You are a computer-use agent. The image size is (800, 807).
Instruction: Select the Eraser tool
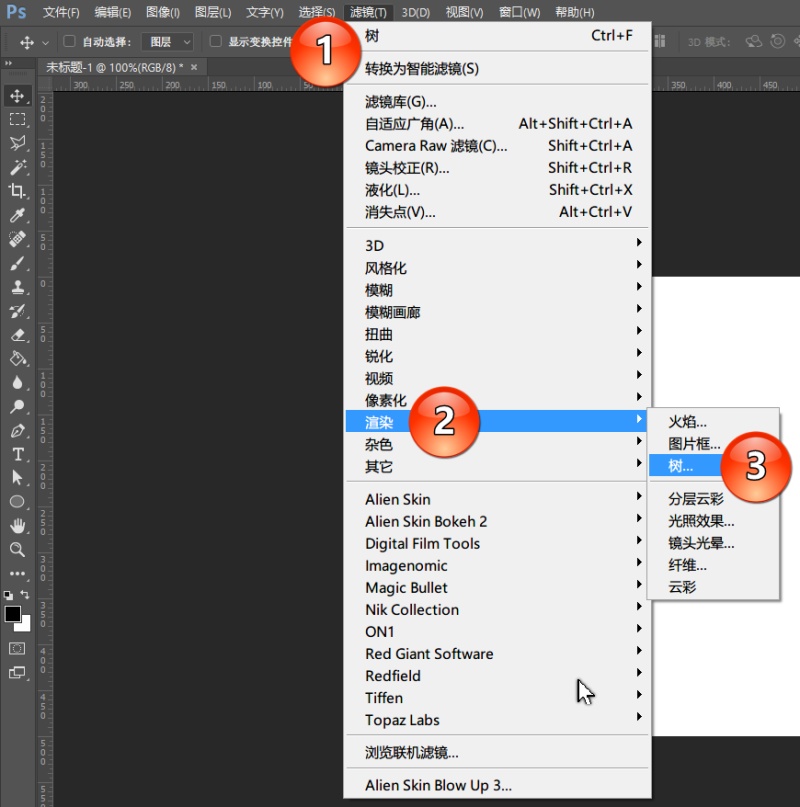pos(17,335)
